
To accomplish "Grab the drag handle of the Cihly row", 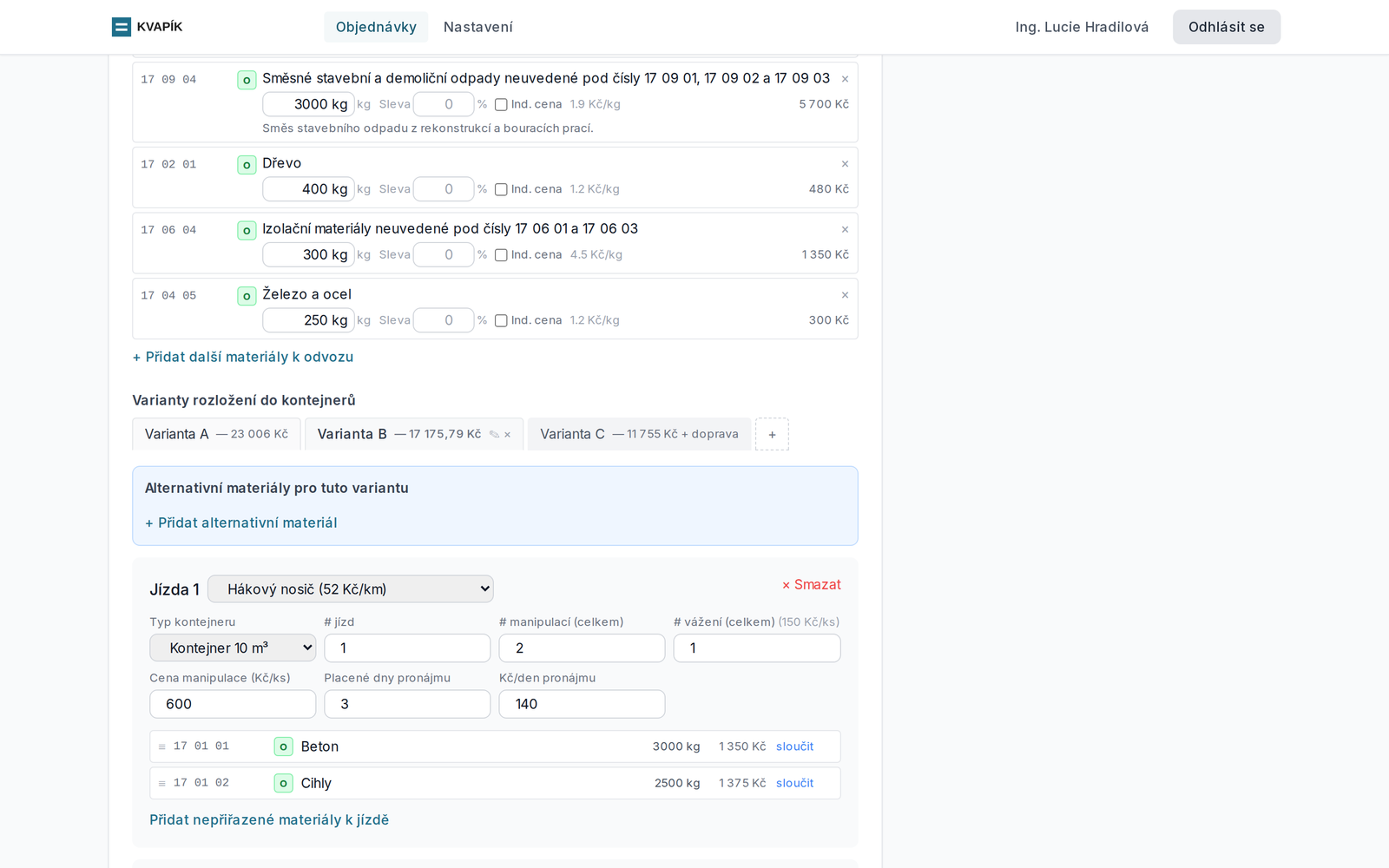I will point(161,783).
